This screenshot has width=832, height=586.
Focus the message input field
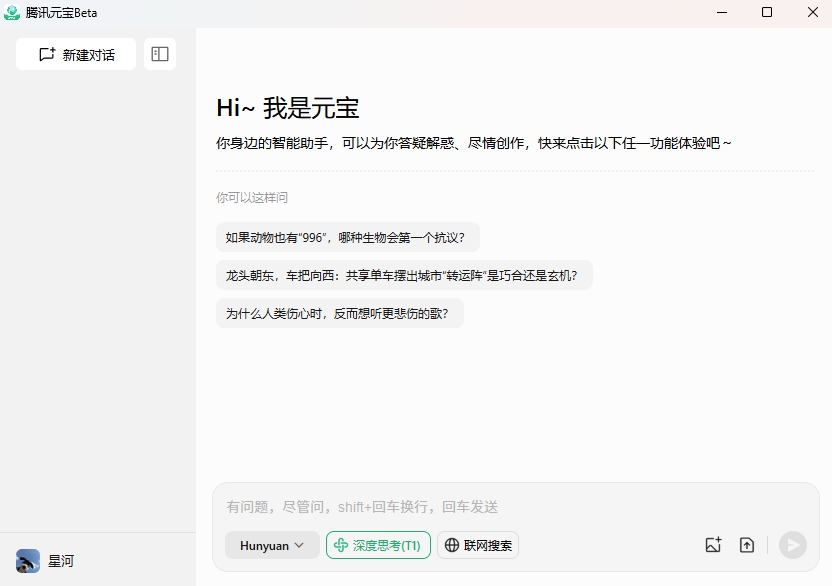[x=515, y=507]
